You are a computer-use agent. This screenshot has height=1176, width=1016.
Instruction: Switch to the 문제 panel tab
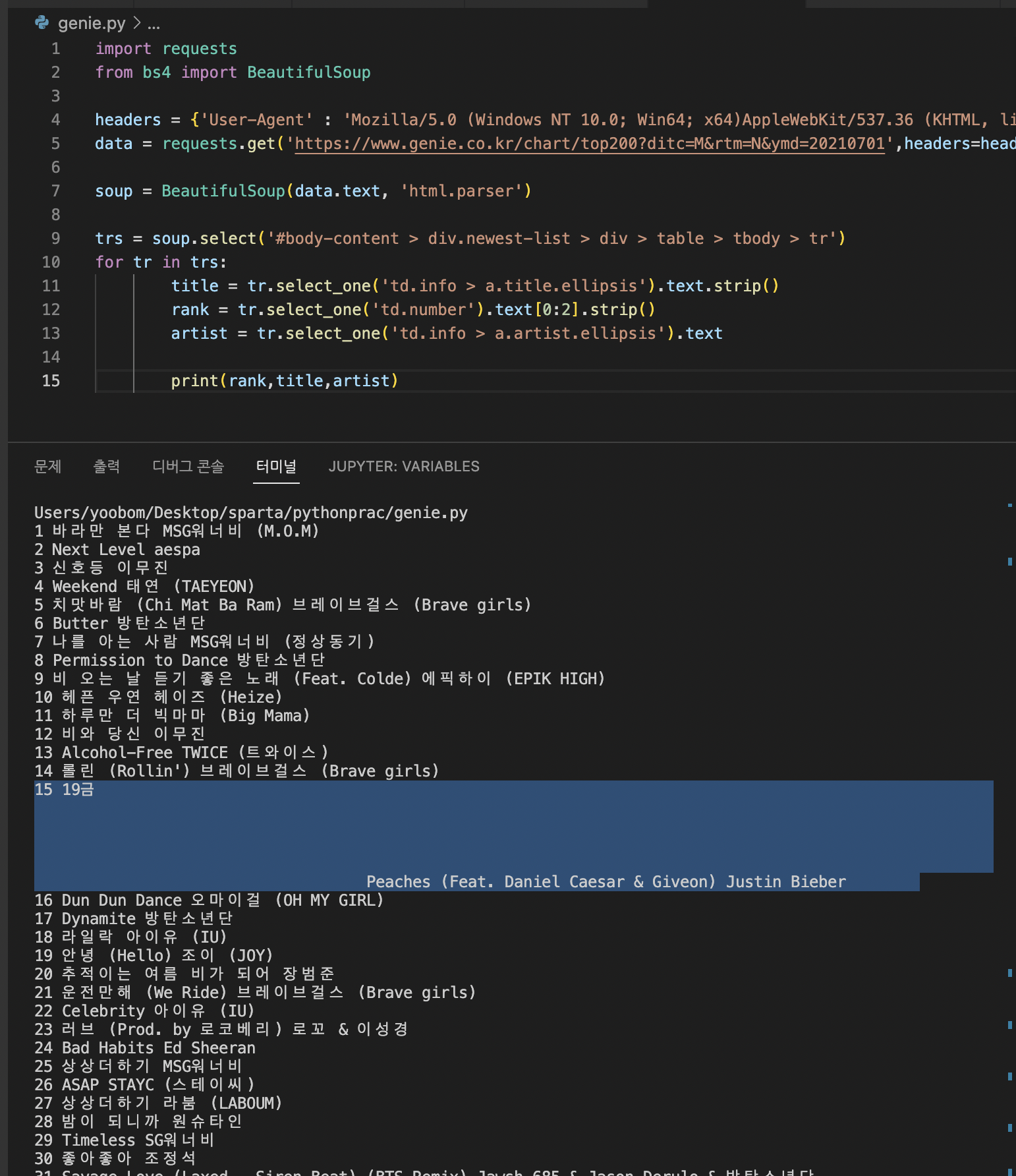(x=47, y=467)
